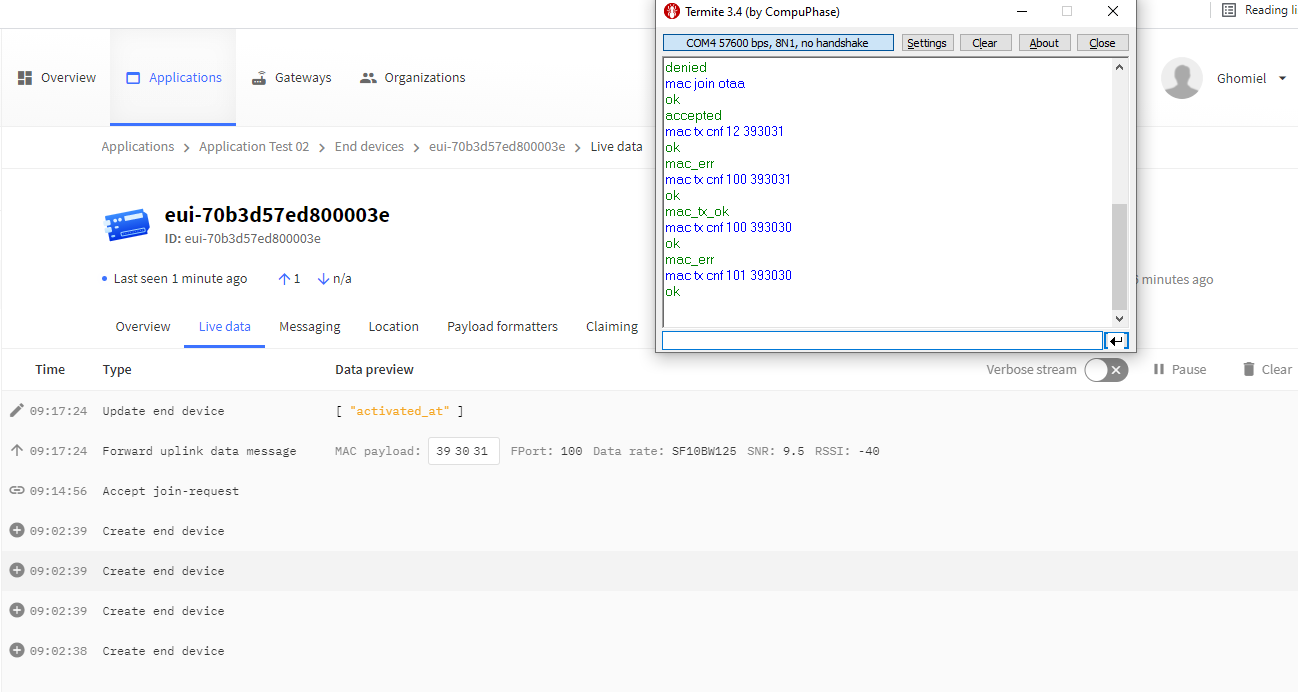Select the Gateways grid icon
The width and height of the screenshot is (1298, 692).
(257, 77)
